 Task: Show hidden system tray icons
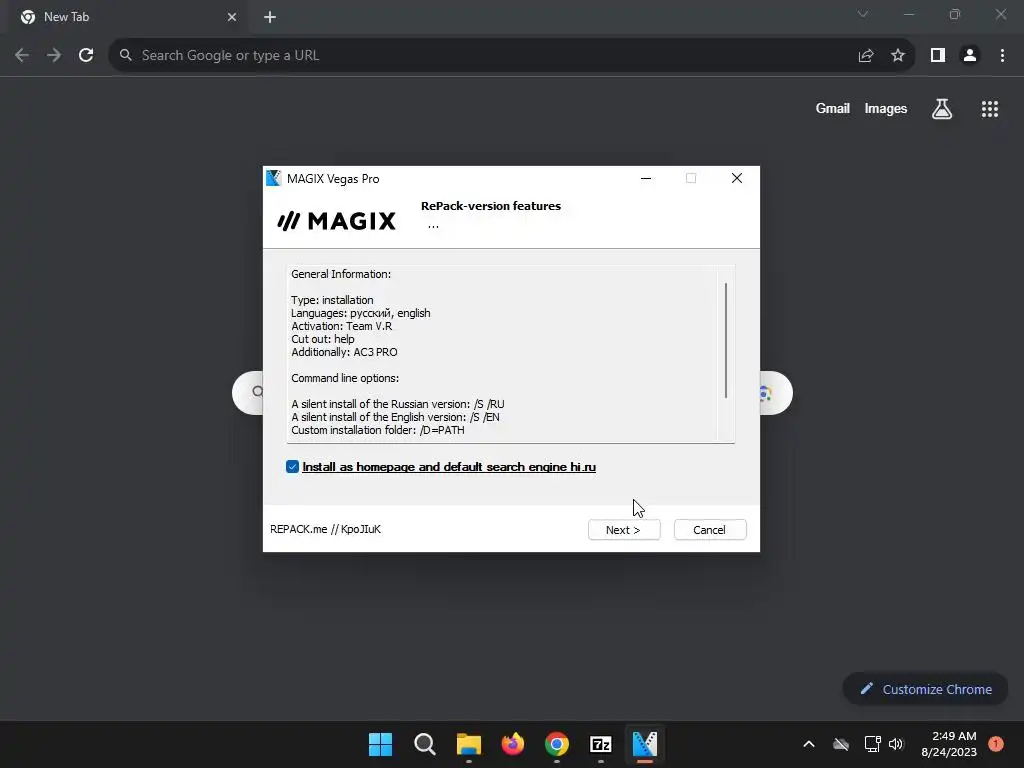pos(808,744)
